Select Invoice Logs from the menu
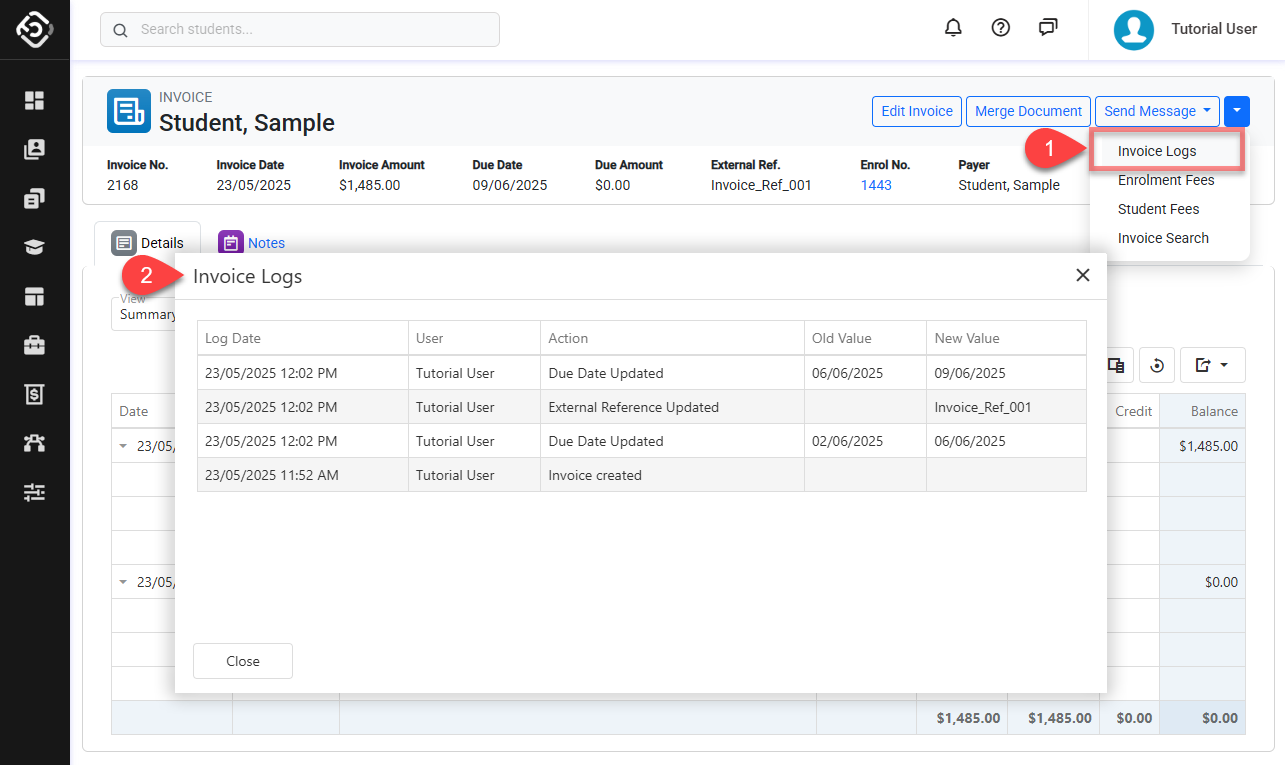Screen dimensions: 1285x765 pos(1157,151)
